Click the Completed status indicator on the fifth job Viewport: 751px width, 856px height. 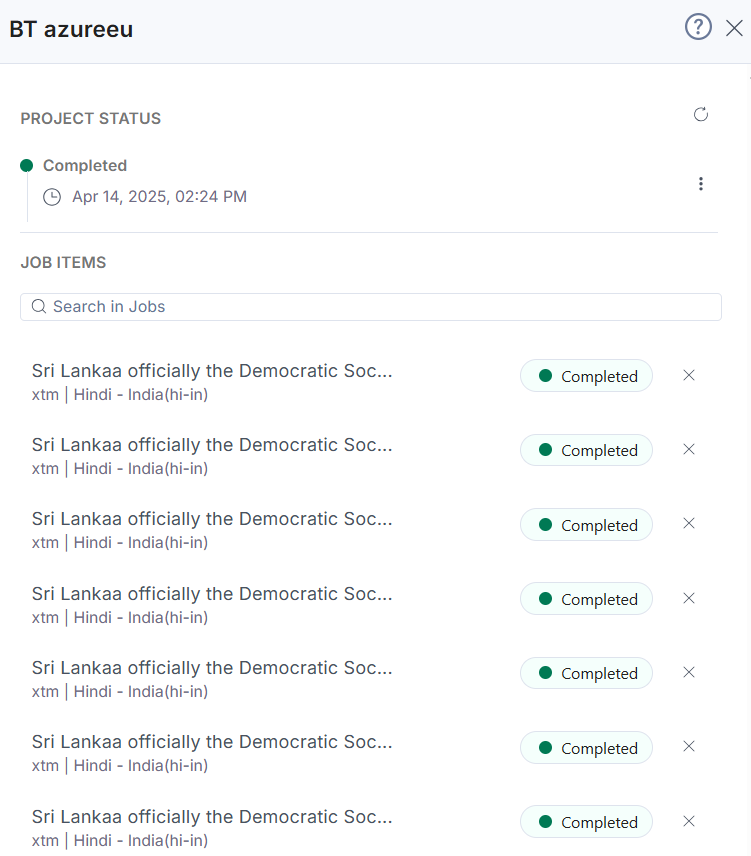click(586, 672)
